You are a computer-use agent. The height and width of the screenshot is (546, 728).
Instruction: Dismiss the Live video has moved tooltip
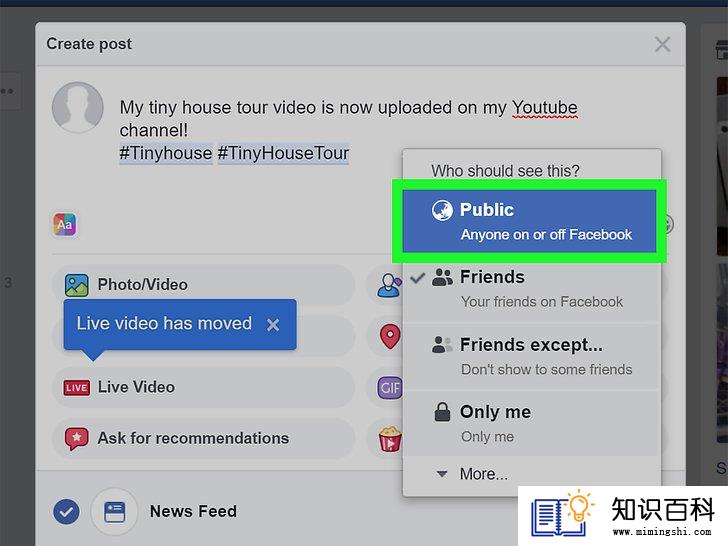click(x=273, y=325)
